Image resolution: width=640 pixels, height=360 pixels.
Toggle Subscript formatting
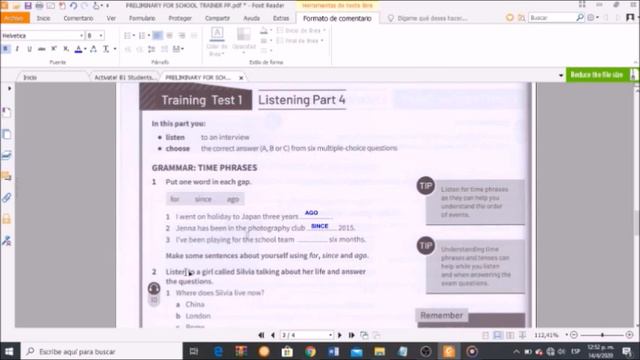(66, 49)
